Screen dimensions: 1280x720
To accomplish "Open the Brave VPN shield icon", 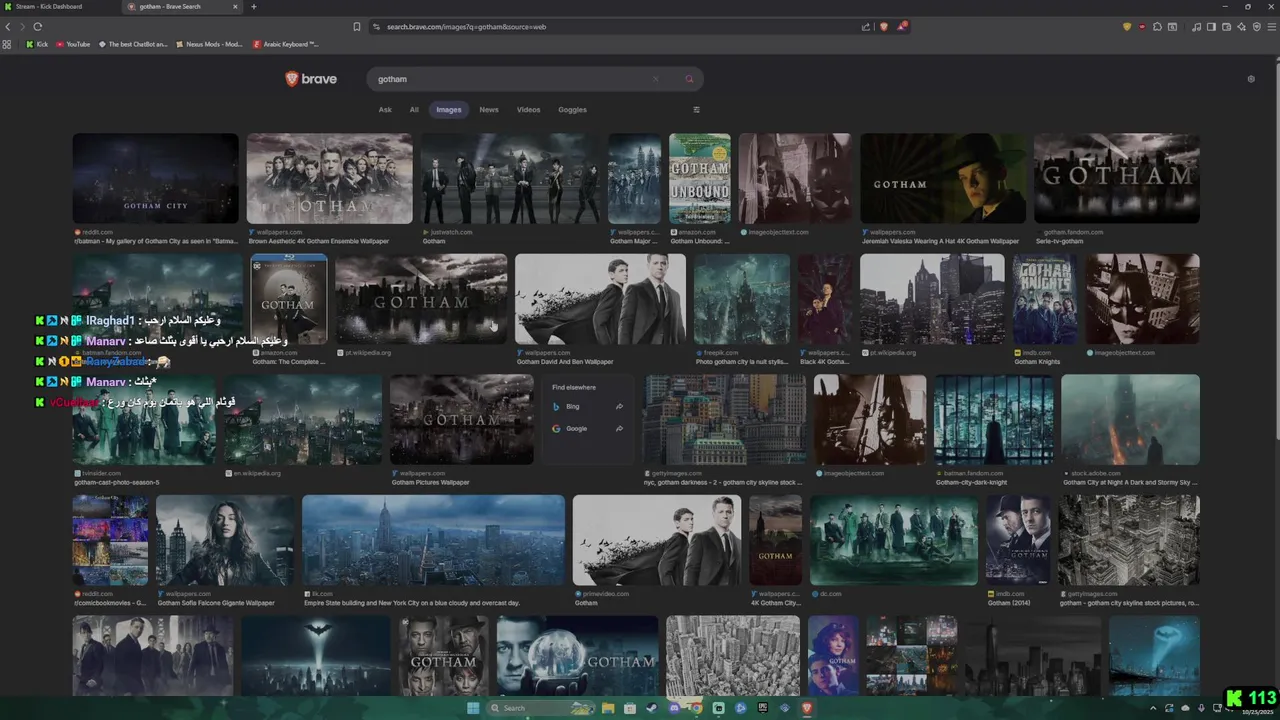I will pyautogui.click(x=1256, y=27).
